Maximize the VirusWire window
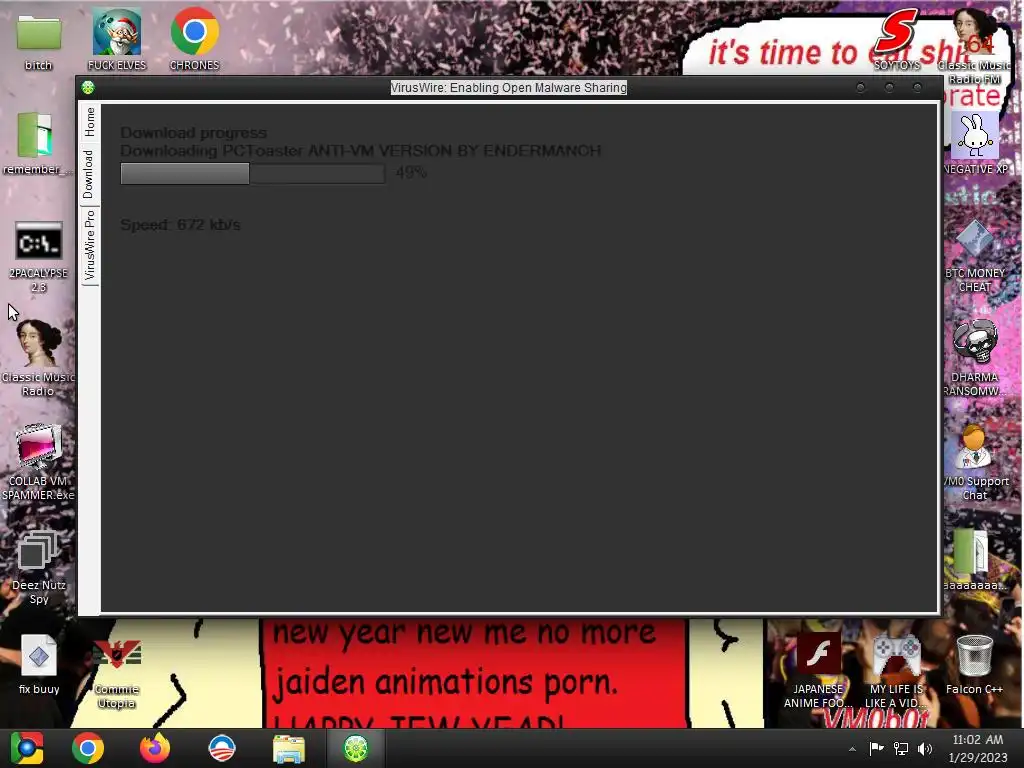The height and width of the screenshot is (768, 1024). point(889,87)
